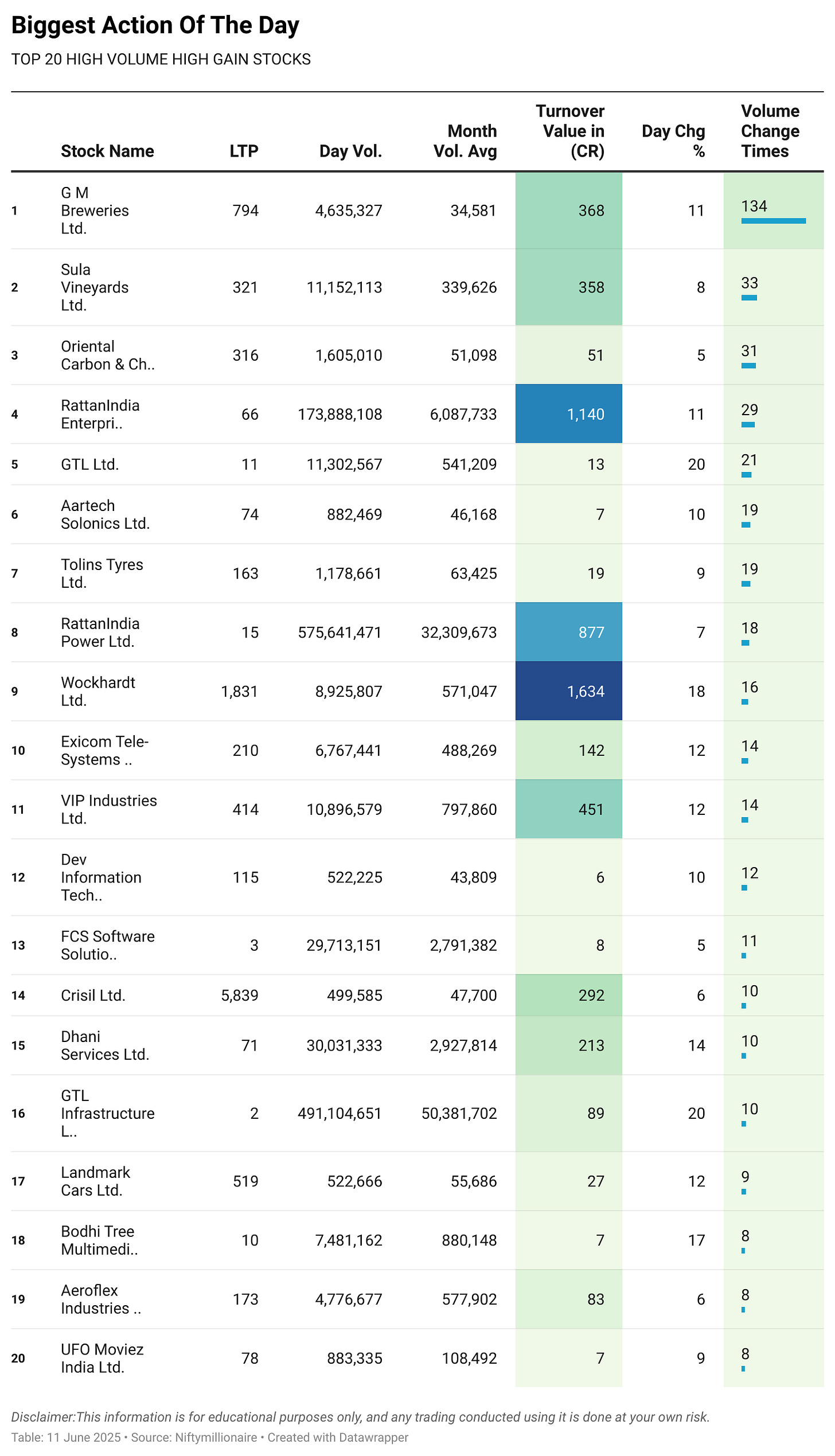The height and width of the screenshot is (1456, 835).
Task: Select the 'G M Breweries Ltd.' stock name
Action: [95, 210]
